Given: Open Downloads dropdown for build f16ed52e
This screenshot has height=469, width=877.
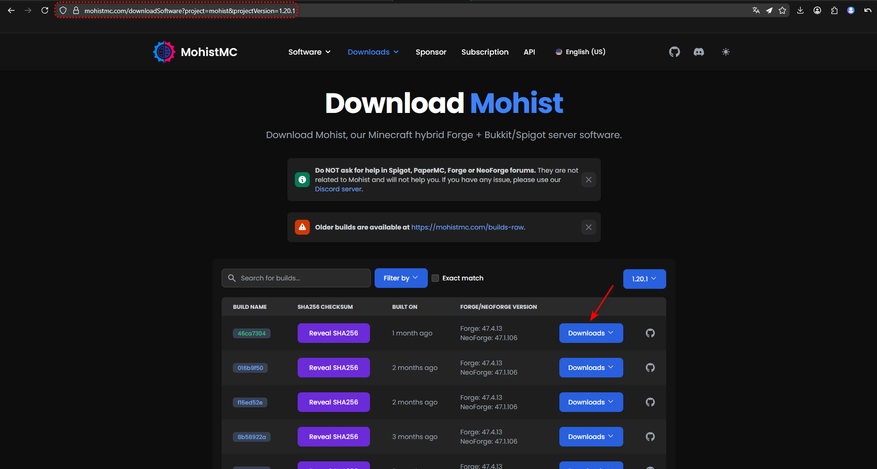Looking at the screenshot, I should 591,402.
